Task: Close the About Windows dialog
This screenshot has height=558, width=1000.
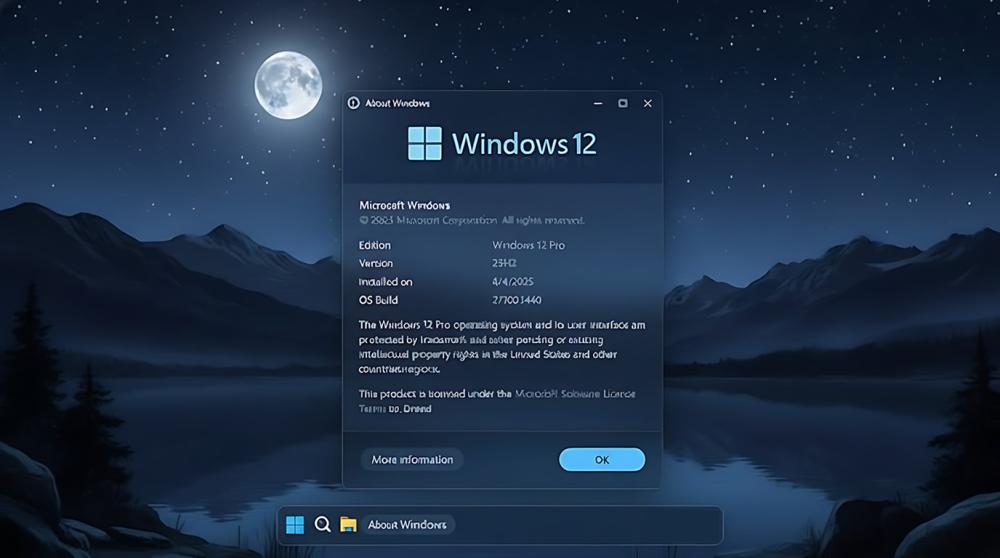Action: click(647, 103)
